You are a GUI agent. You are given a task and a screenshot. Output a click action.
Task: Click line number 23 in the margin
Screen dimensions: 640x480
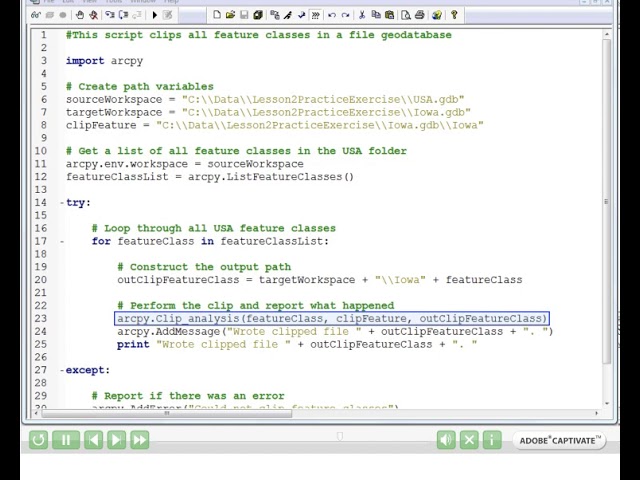pyautogui.click(x=41, y=318)
